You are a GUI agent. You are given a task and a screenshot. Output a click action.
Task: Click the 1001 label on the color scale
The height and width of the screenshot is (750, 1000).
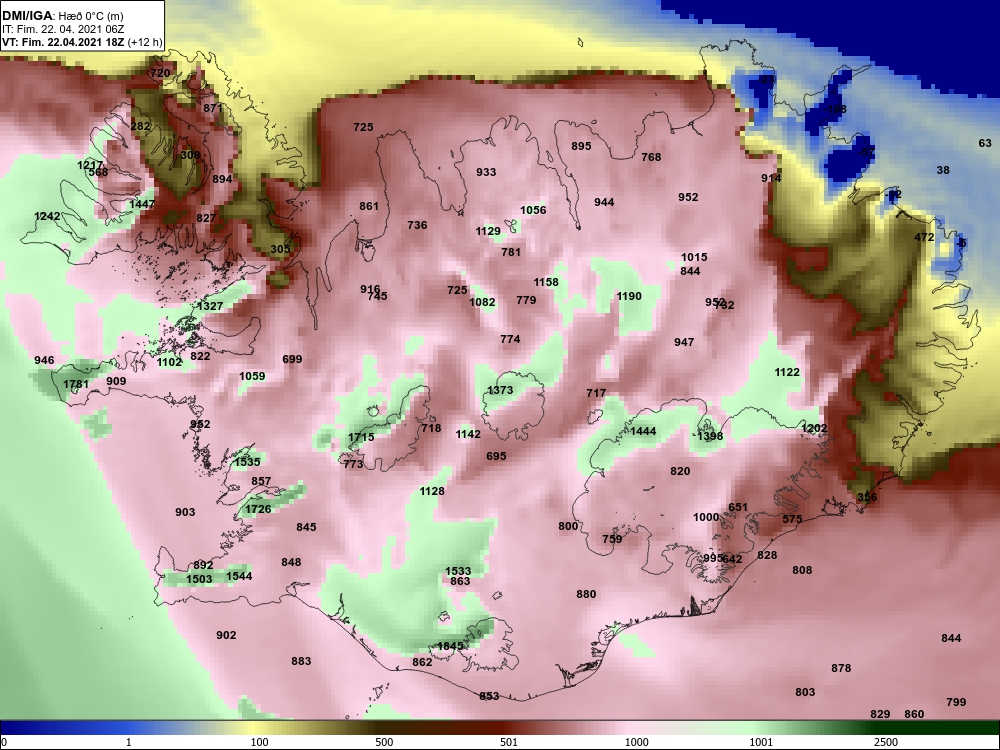761,742
